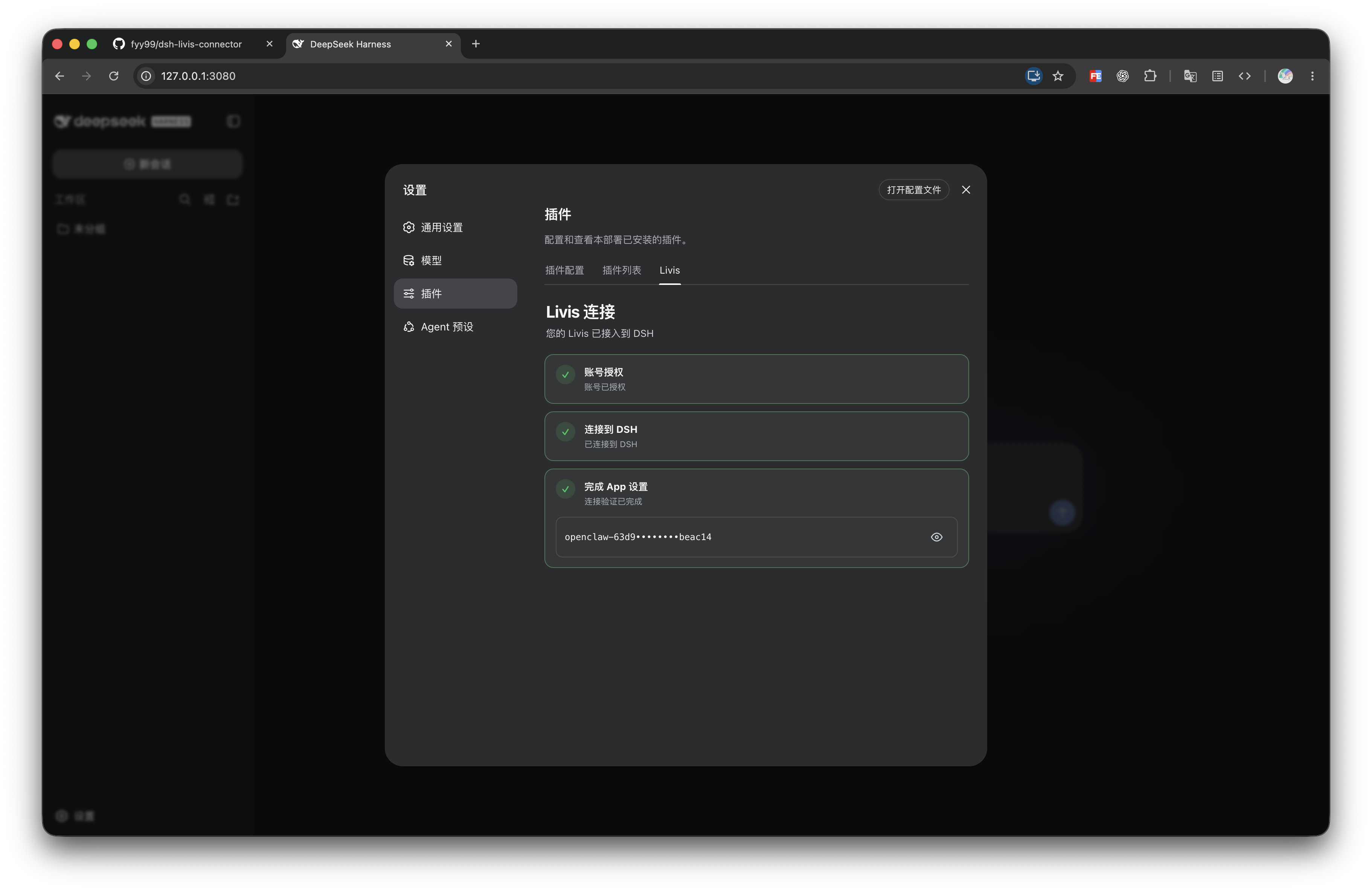Click the 连接验证已完成 status text
This screenshot has width=1372, height=892.
613,502
